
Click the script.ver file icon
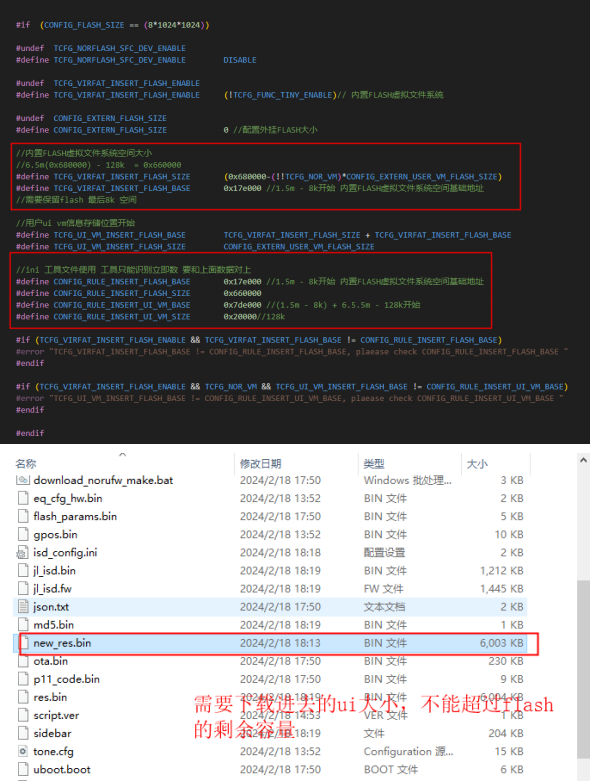click(23, 715)
